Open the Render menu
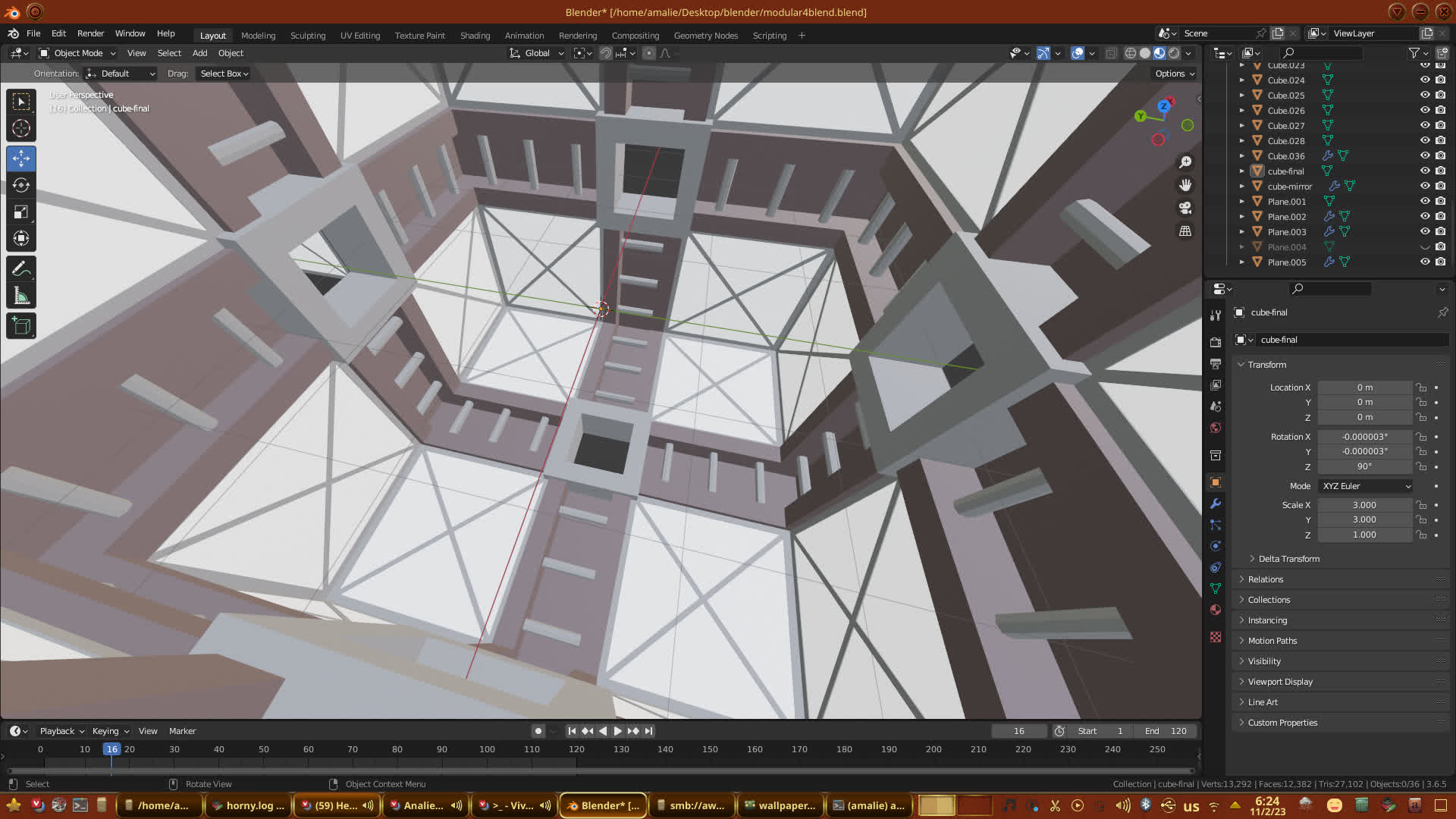The image size is (1456, 819). coord(90,33)
